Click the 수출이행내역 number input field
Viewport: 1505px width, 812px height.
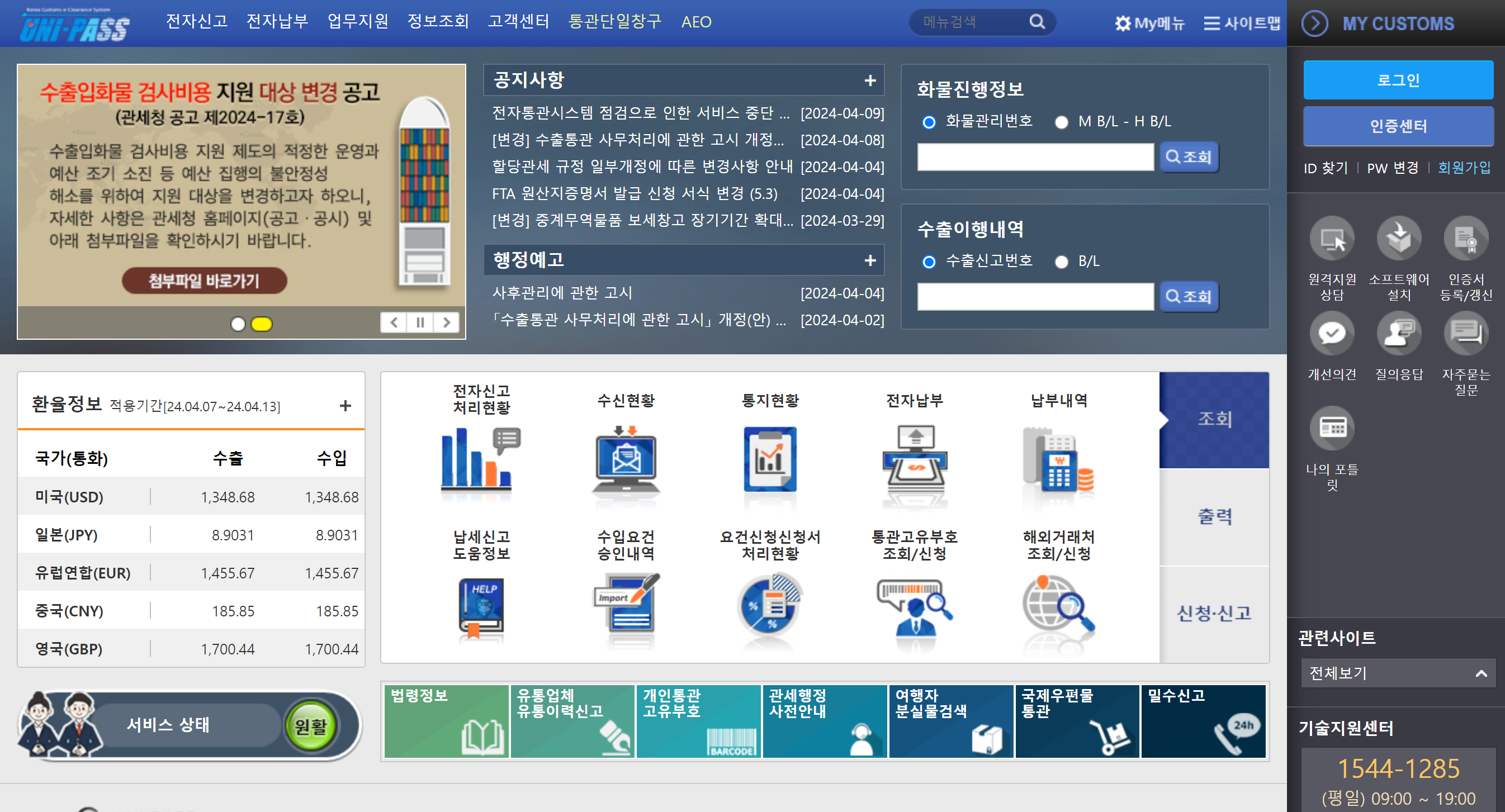coord(1035,297)
